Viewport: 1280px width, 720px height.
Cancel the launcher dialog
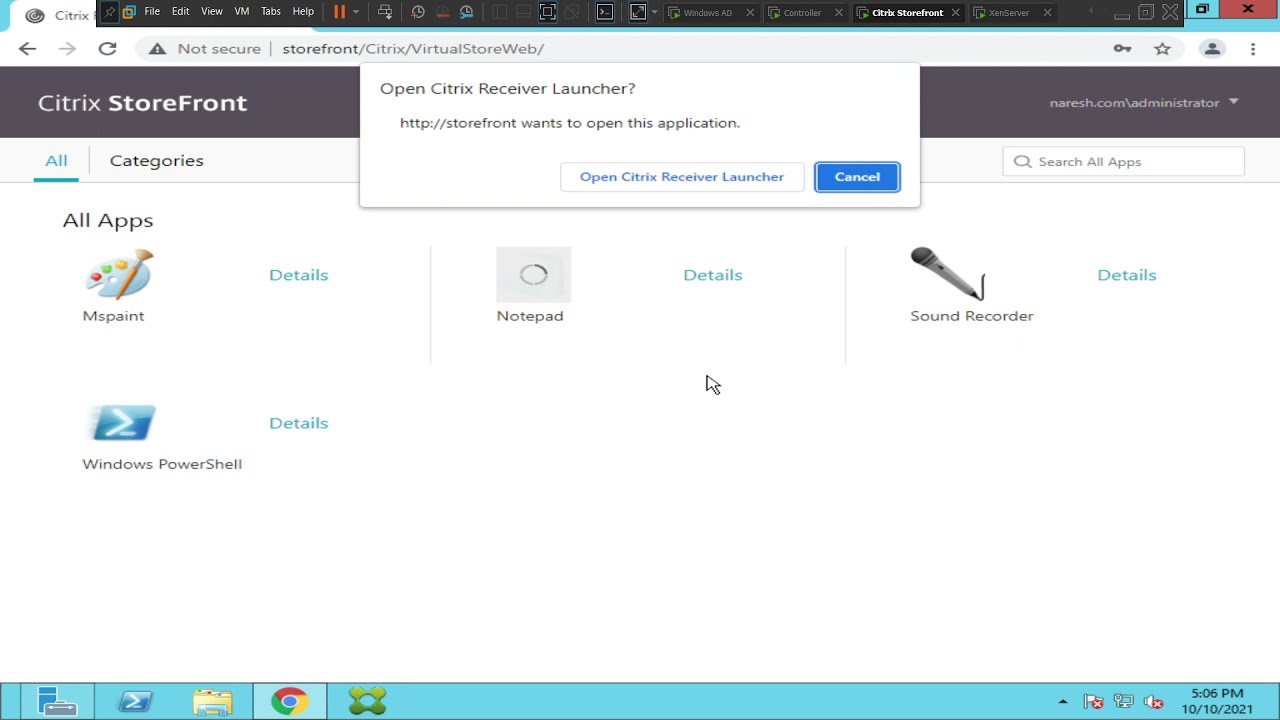[857, 177]
